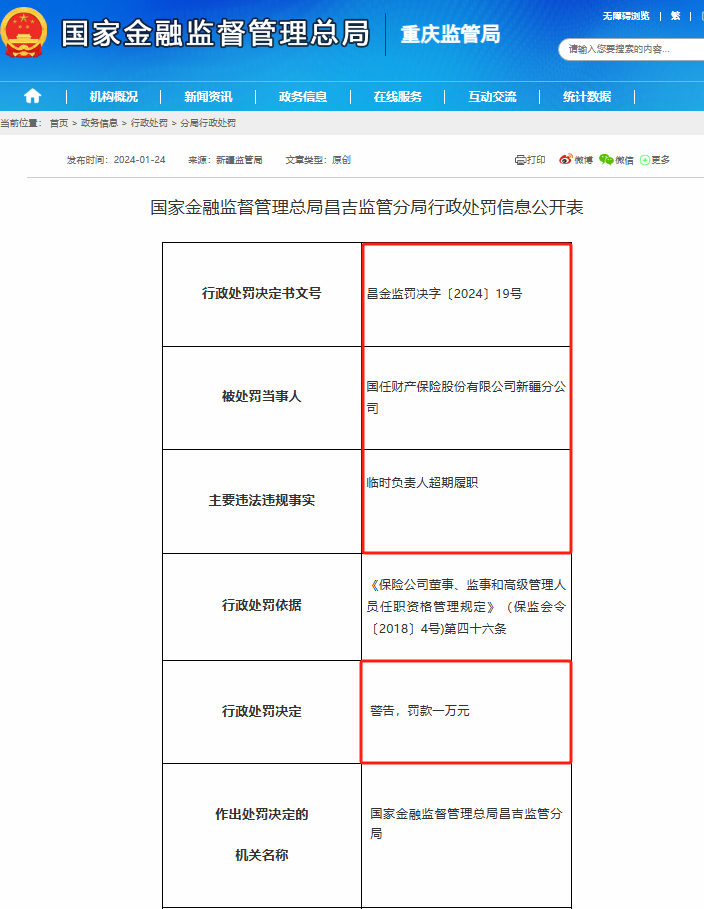Open the 在线服务 menu
704x909 pixels.
397,97
